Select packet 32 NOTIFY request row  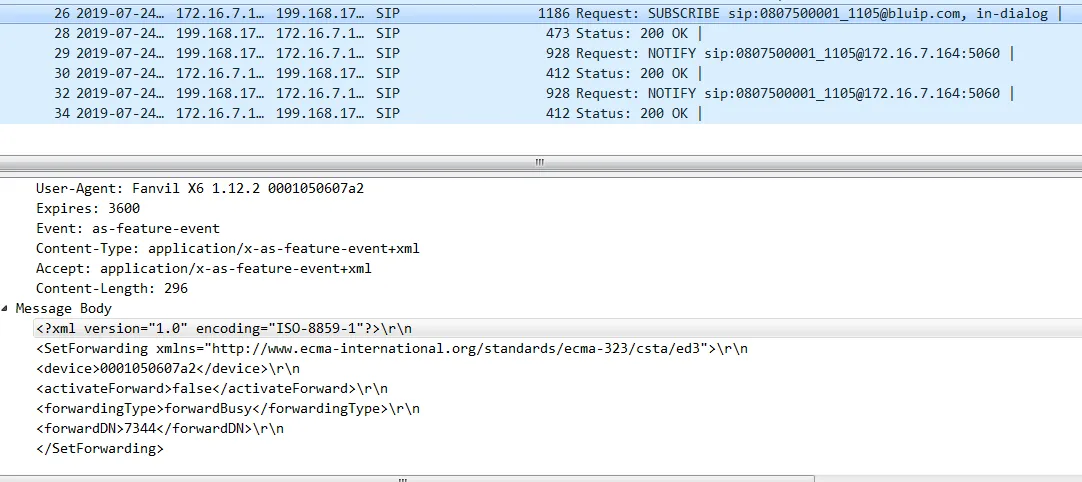[x=540, y=94]
